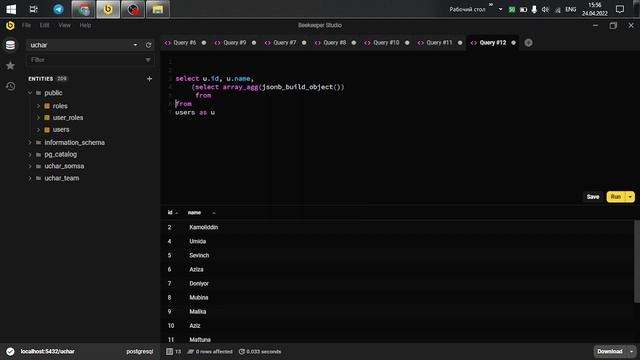Select the Sevinch name cell
The image size is (640, 360).
tap(199, 256)
